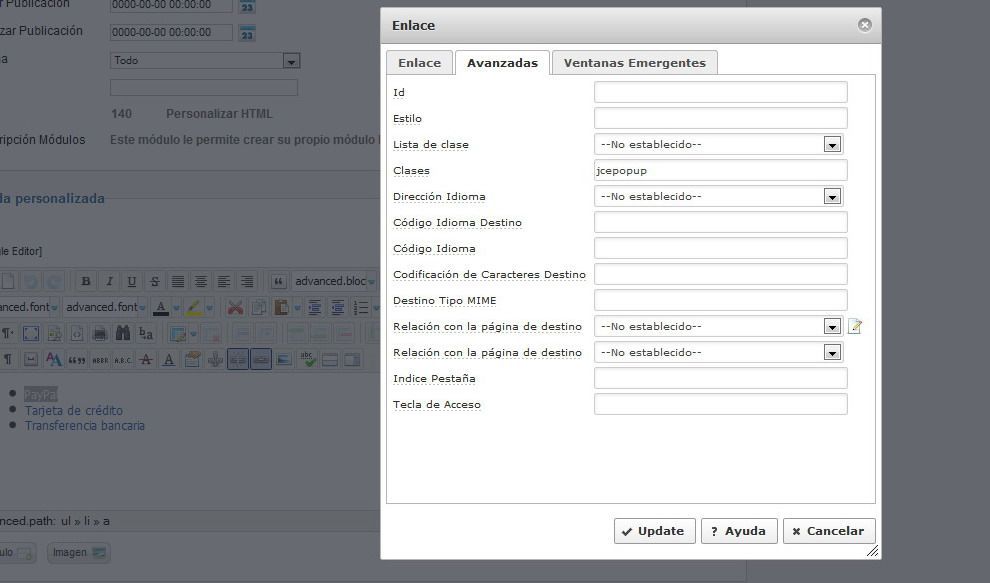Toggle italic formatting in the editor toolbar
This screenshot has height=583, width=990.
click(109, 281)
